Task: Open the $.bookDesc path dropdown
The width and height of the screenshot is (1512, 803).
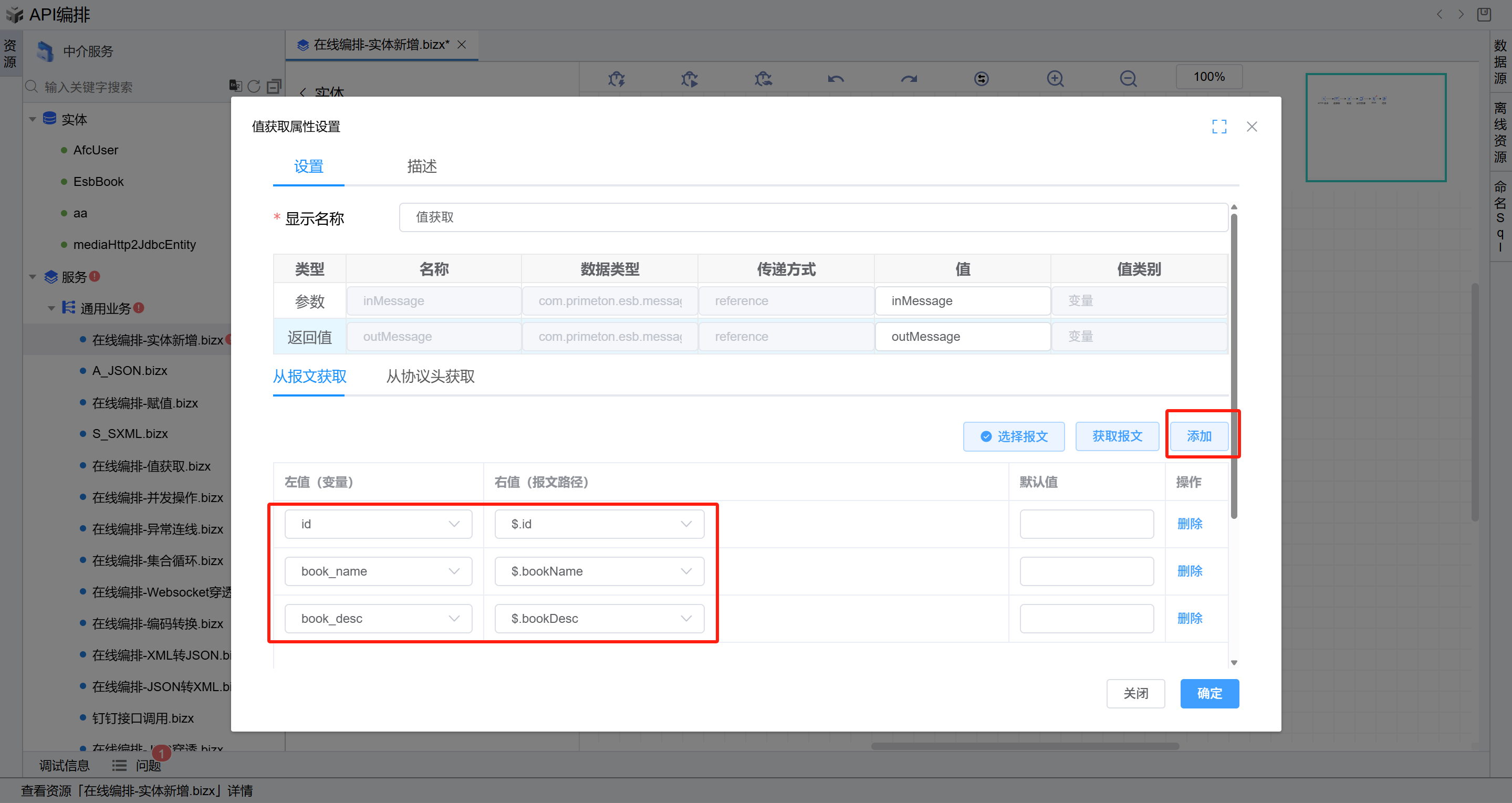Action: click(x=599, y=619)
